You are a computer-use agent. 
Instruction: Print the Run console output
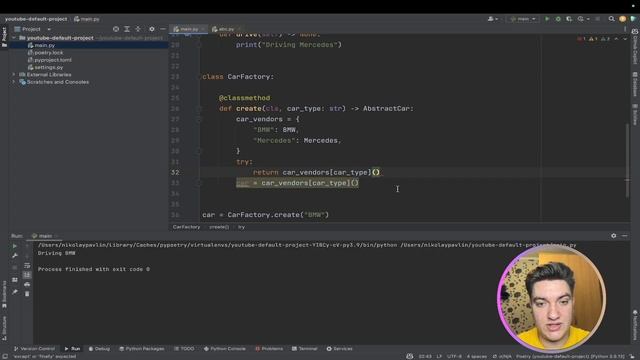27,284
